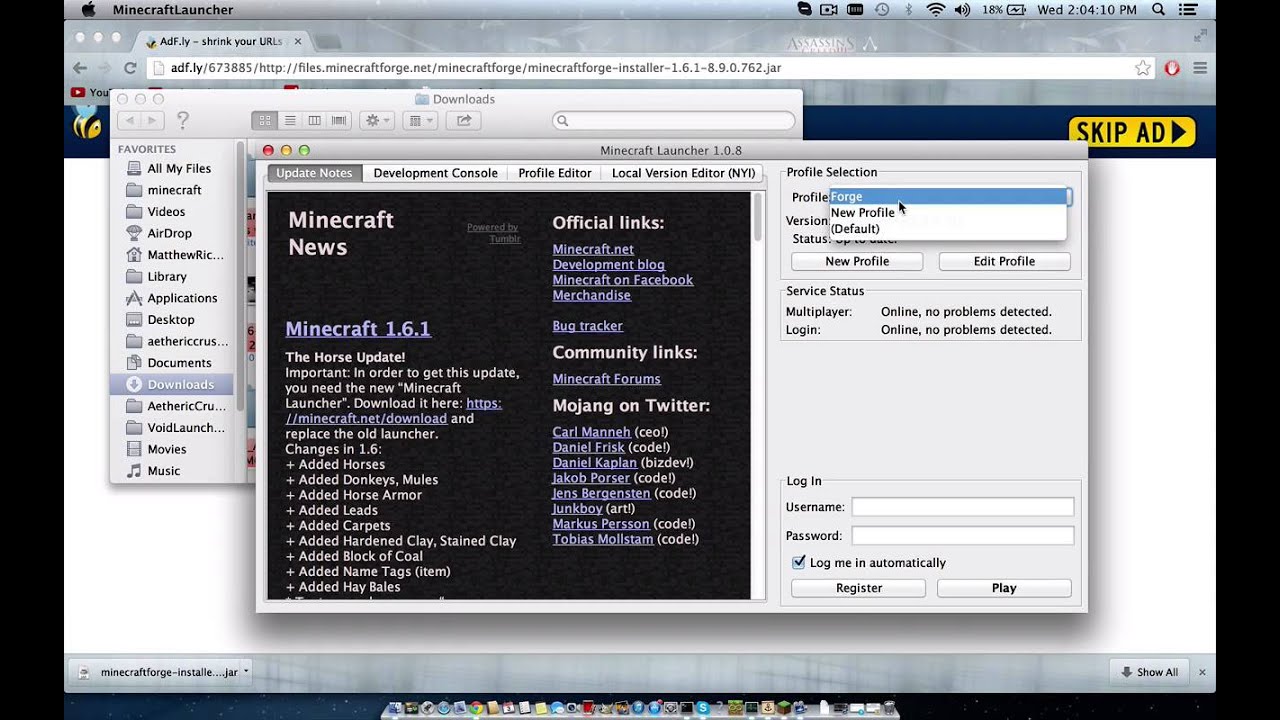Open Spotlight search in menu bar

pos(1159,10)
